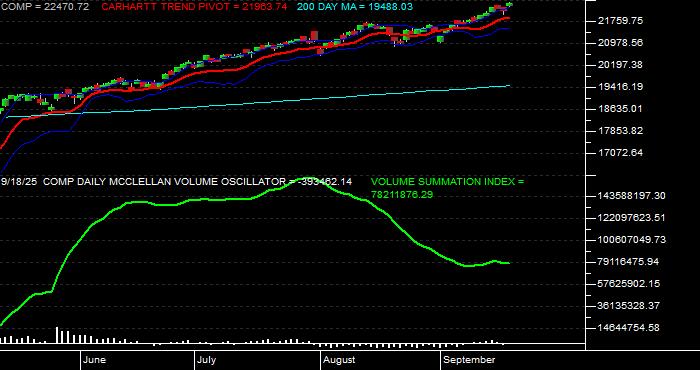Click the 78211876.29 summation value
This screenshot has height=370, width=700.
(x=402, y=195)
